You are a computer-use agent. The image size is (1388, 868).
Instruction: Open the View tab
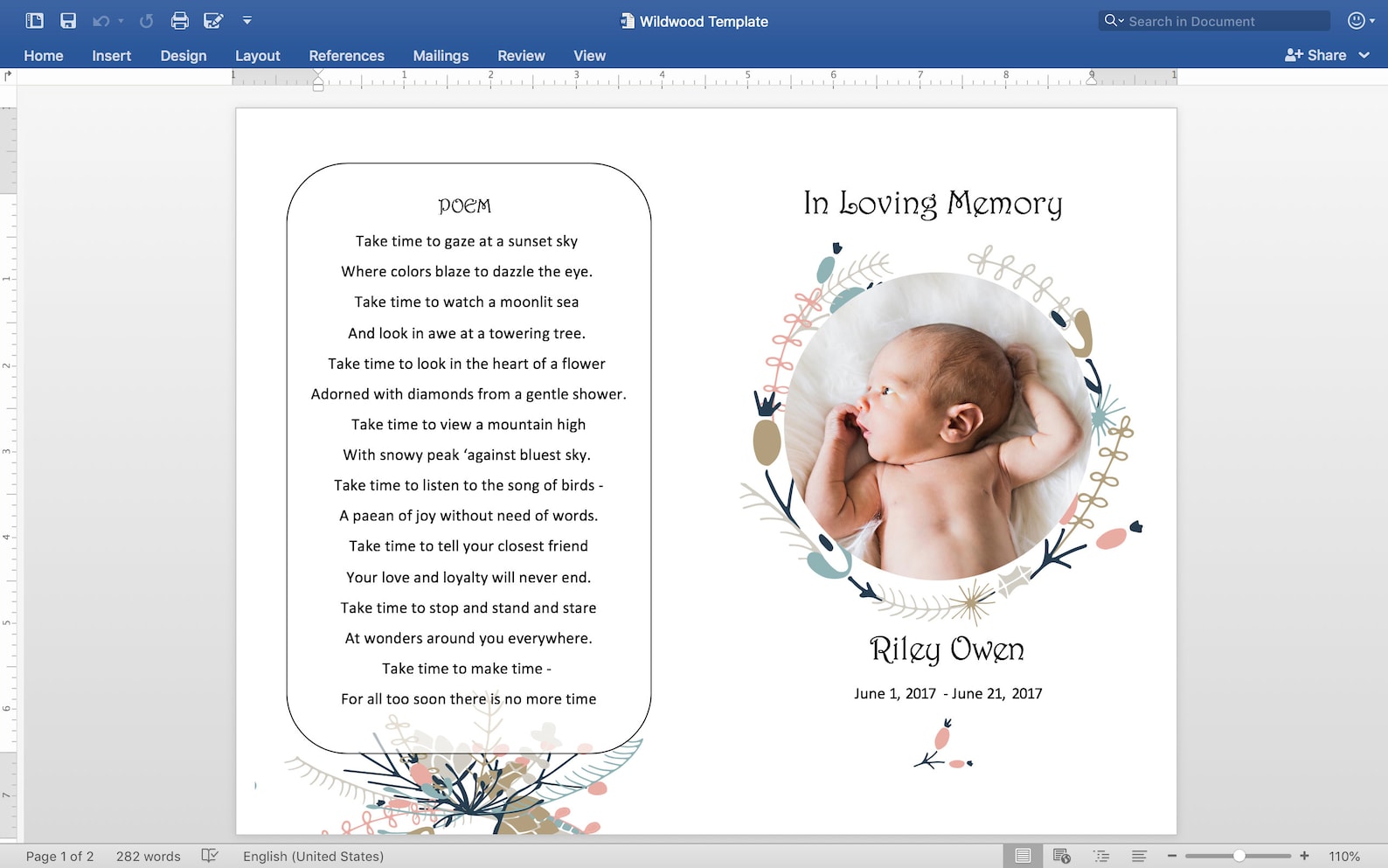[x=589, y=55]
